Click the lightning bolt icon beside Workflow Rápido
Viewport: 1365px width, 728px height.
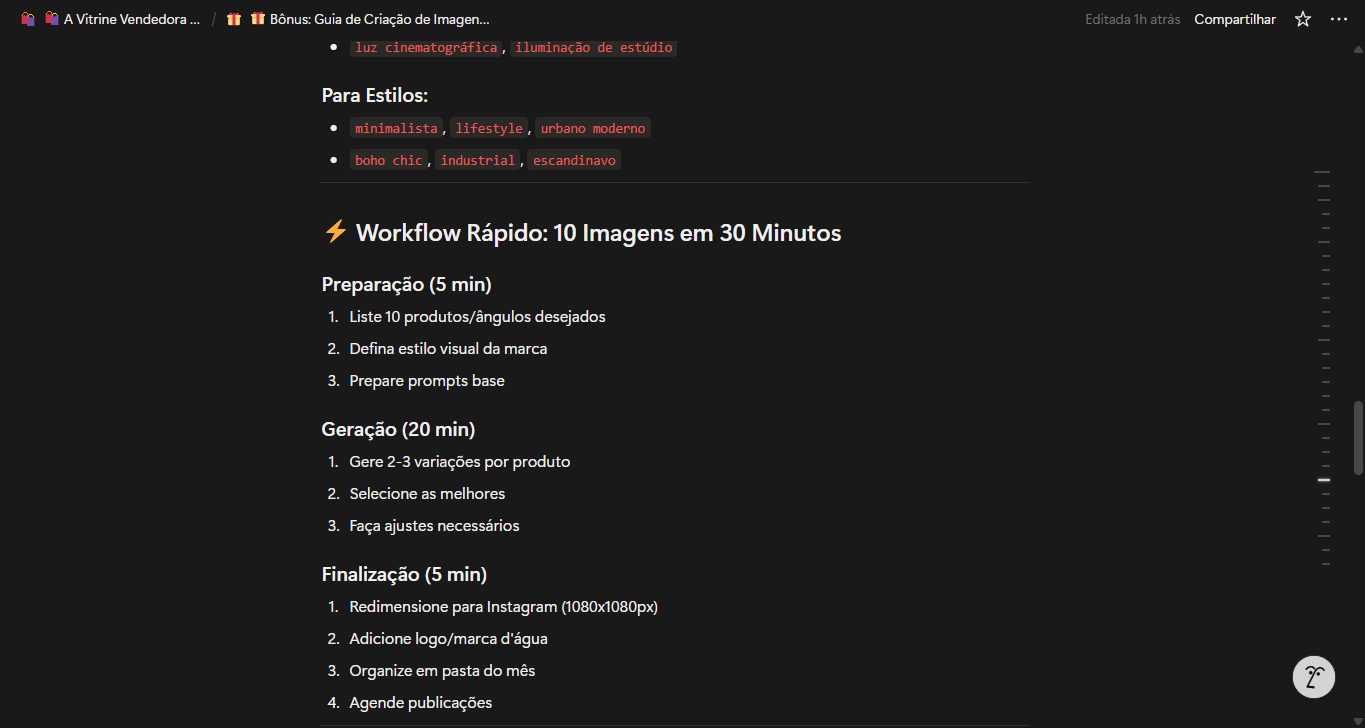point(334,232)
